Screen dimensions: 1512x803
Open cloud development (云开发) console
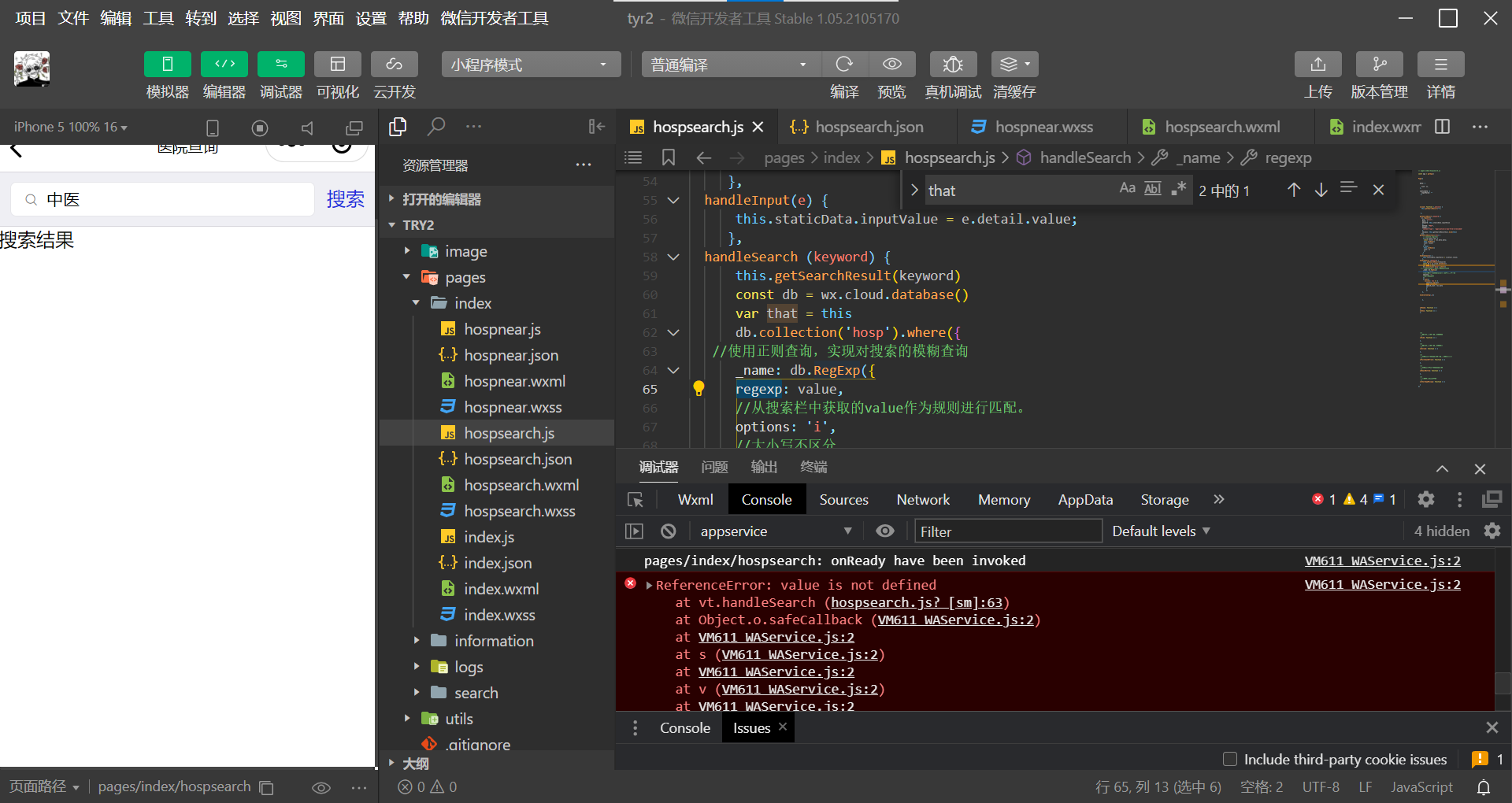pos(395,65)
